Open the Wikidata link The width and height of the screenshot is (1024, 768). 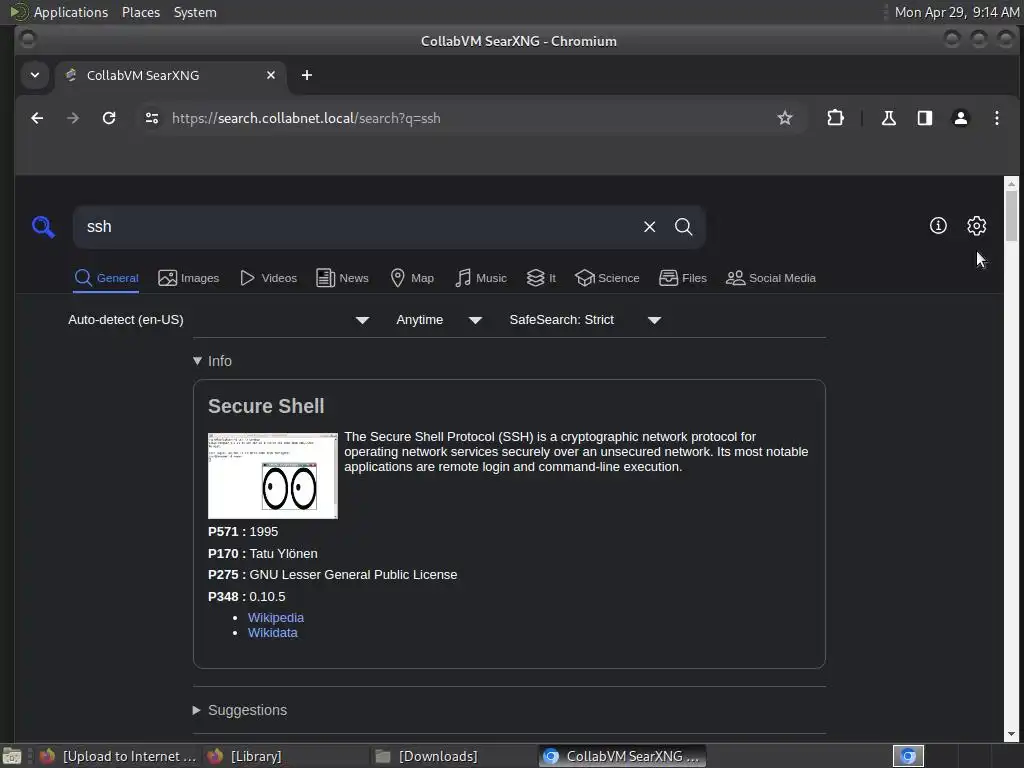click(272, 633)
